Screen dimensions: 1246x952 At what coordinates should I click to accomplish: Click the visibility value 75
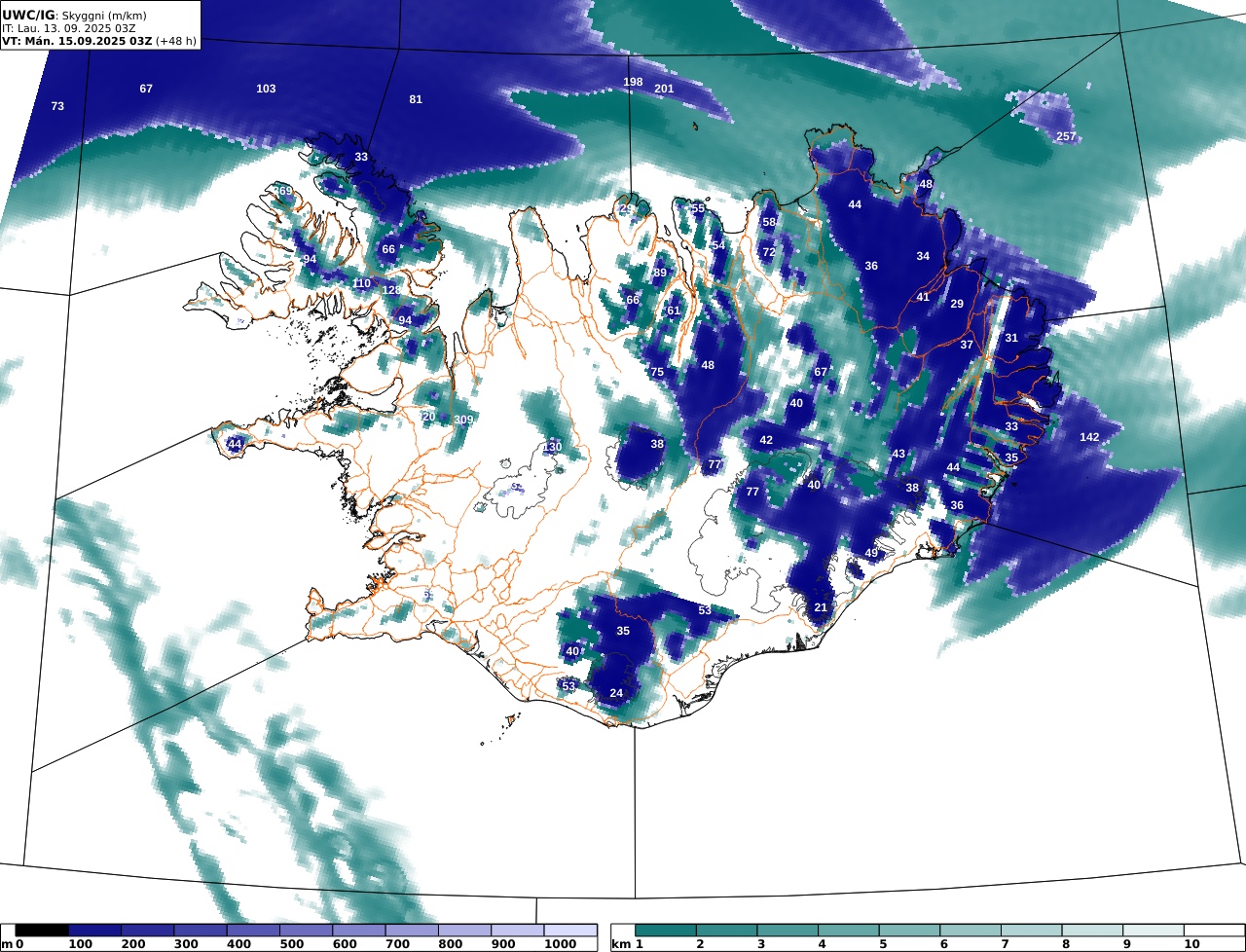657,372
